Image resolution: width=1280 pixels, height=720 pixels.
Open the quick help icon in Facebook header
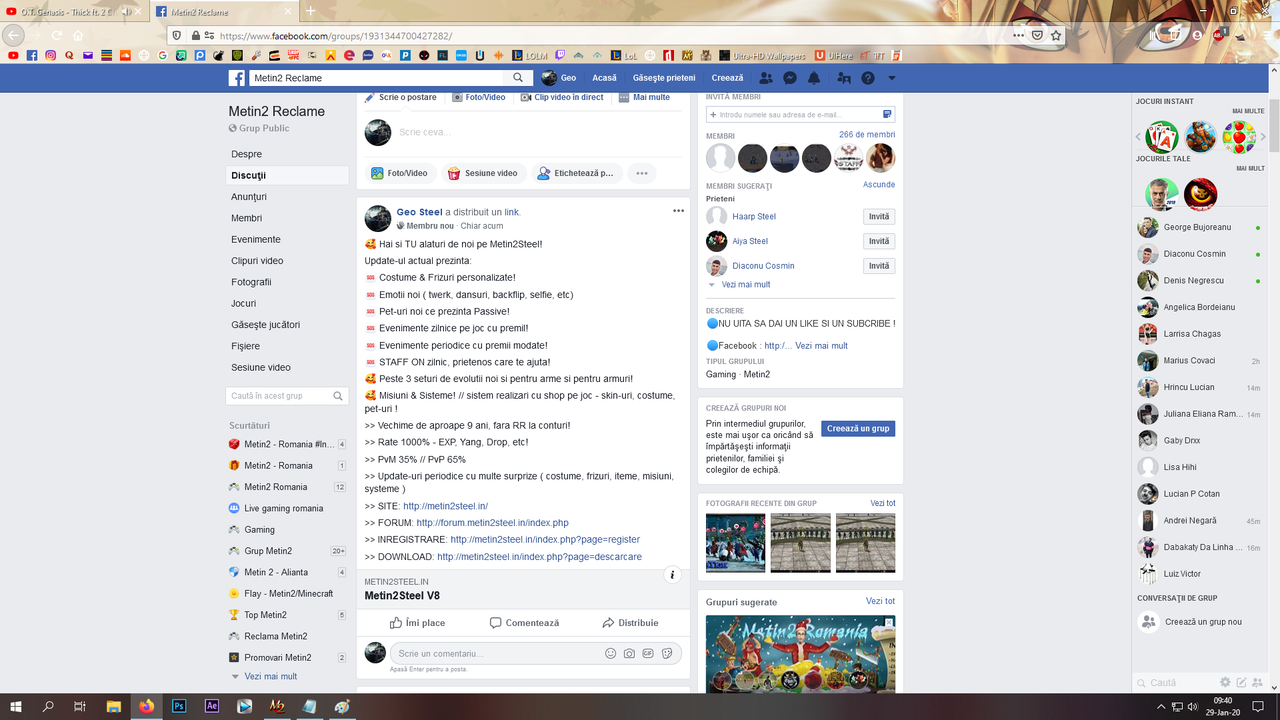pos(868,78)
